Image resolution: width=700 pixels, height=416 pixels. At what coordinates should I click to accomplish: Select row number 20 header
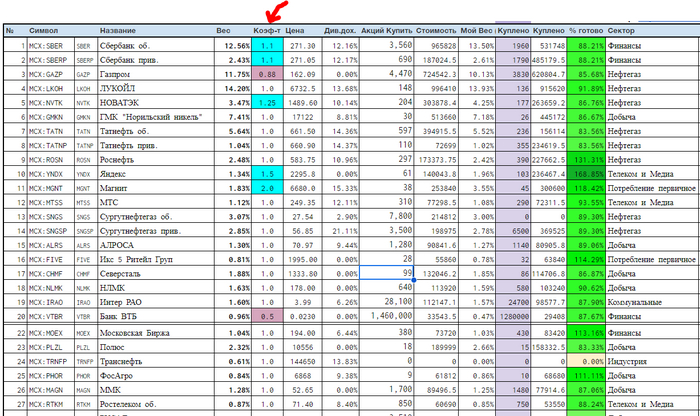tap(10, 316)
